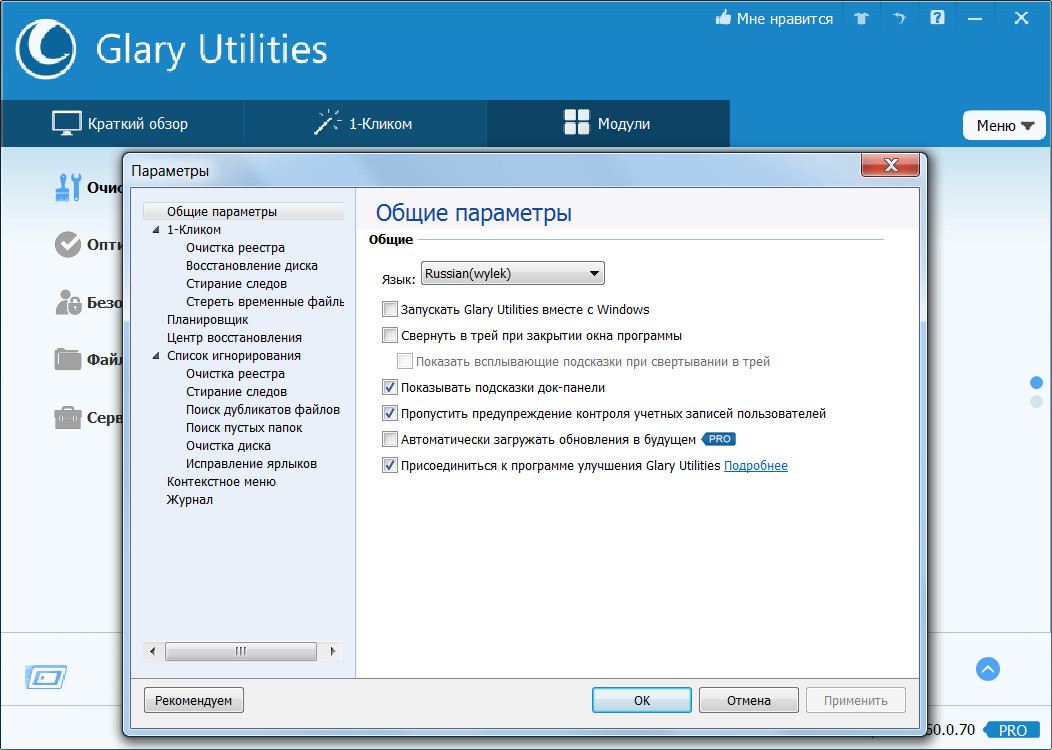
Task: Open the Краткий обзор tab
Action: tap(121, 123)
